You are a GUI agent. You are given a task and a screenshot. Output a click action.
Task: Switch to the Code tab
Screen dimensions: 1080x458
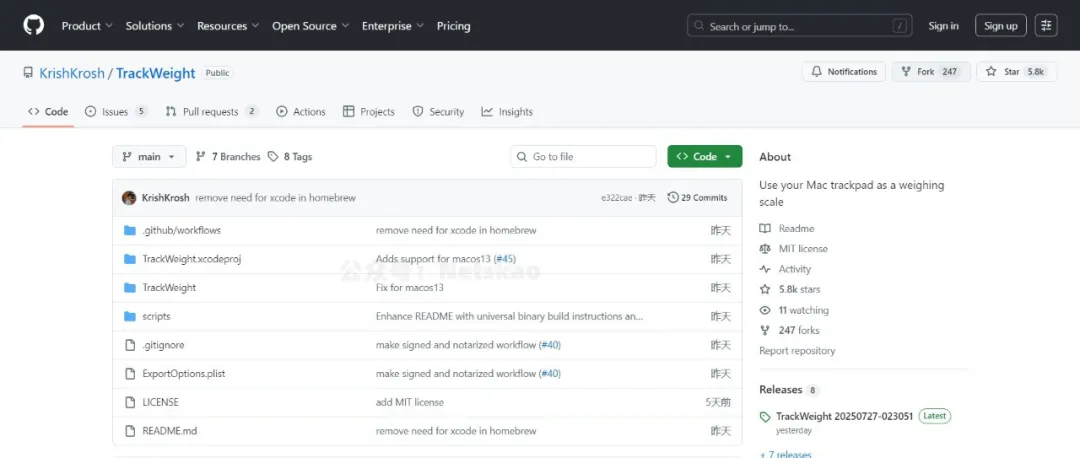pos(48,112)
